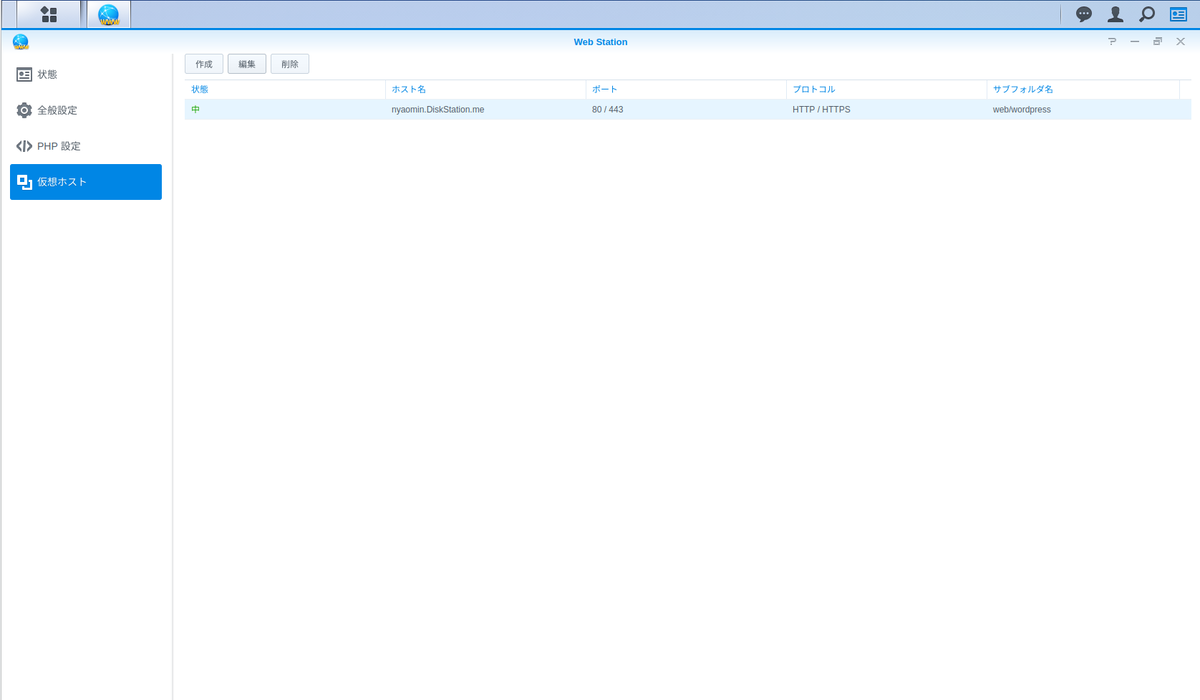Click the green status indicator in the row
The image size is (1200, 700).
[196, 110]
